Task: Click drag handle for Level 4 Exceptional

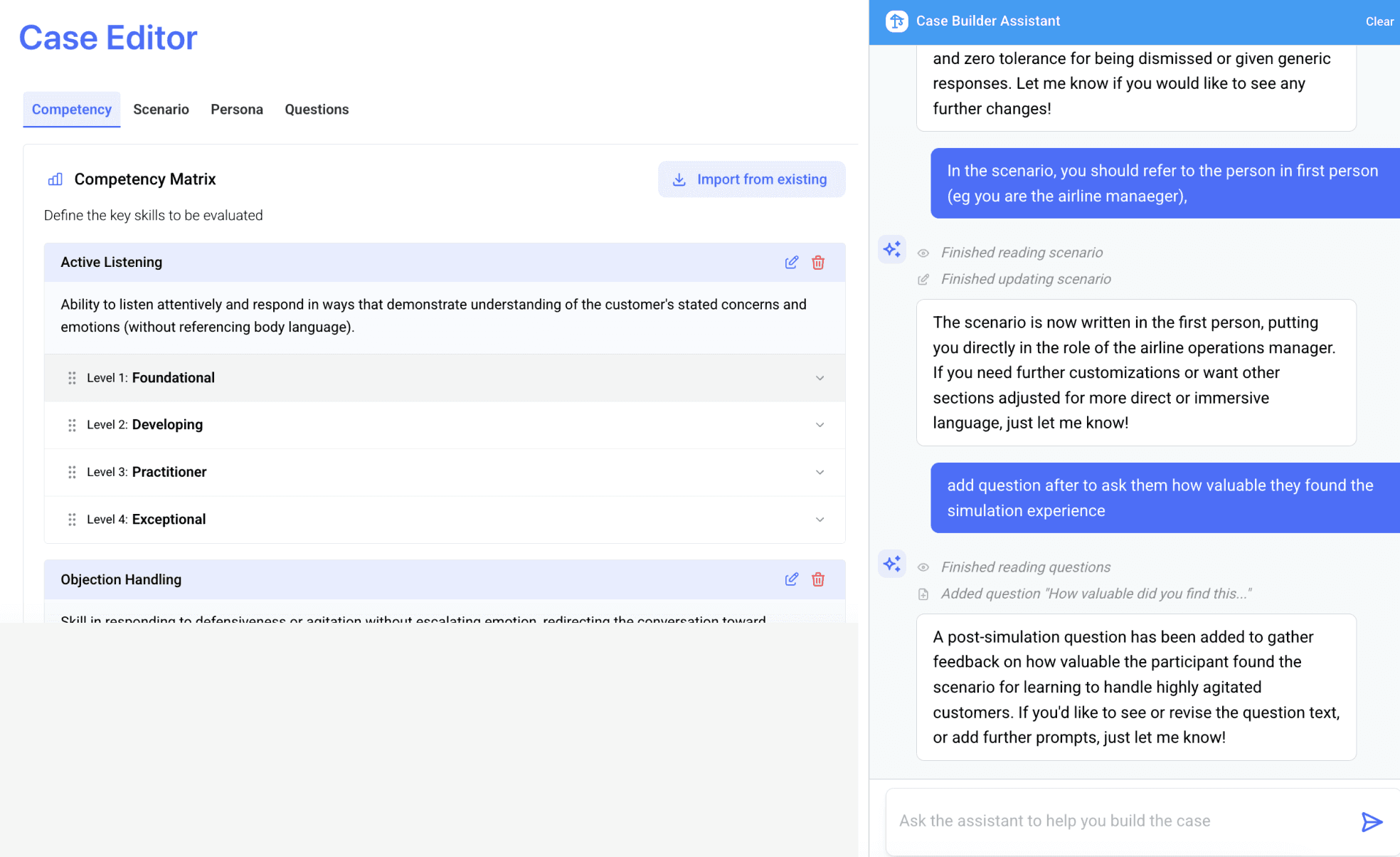Action: [72, 520]
